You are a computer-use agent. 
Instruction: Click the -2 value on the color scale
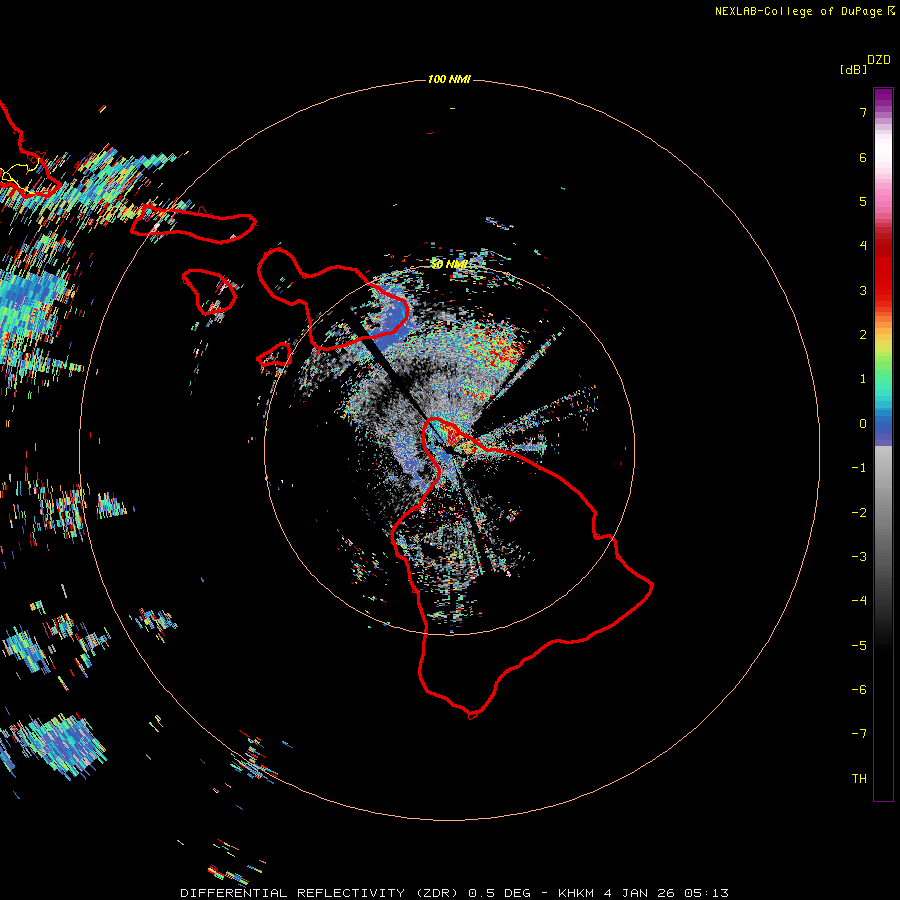pyautogui.click(x=859, y=513)
